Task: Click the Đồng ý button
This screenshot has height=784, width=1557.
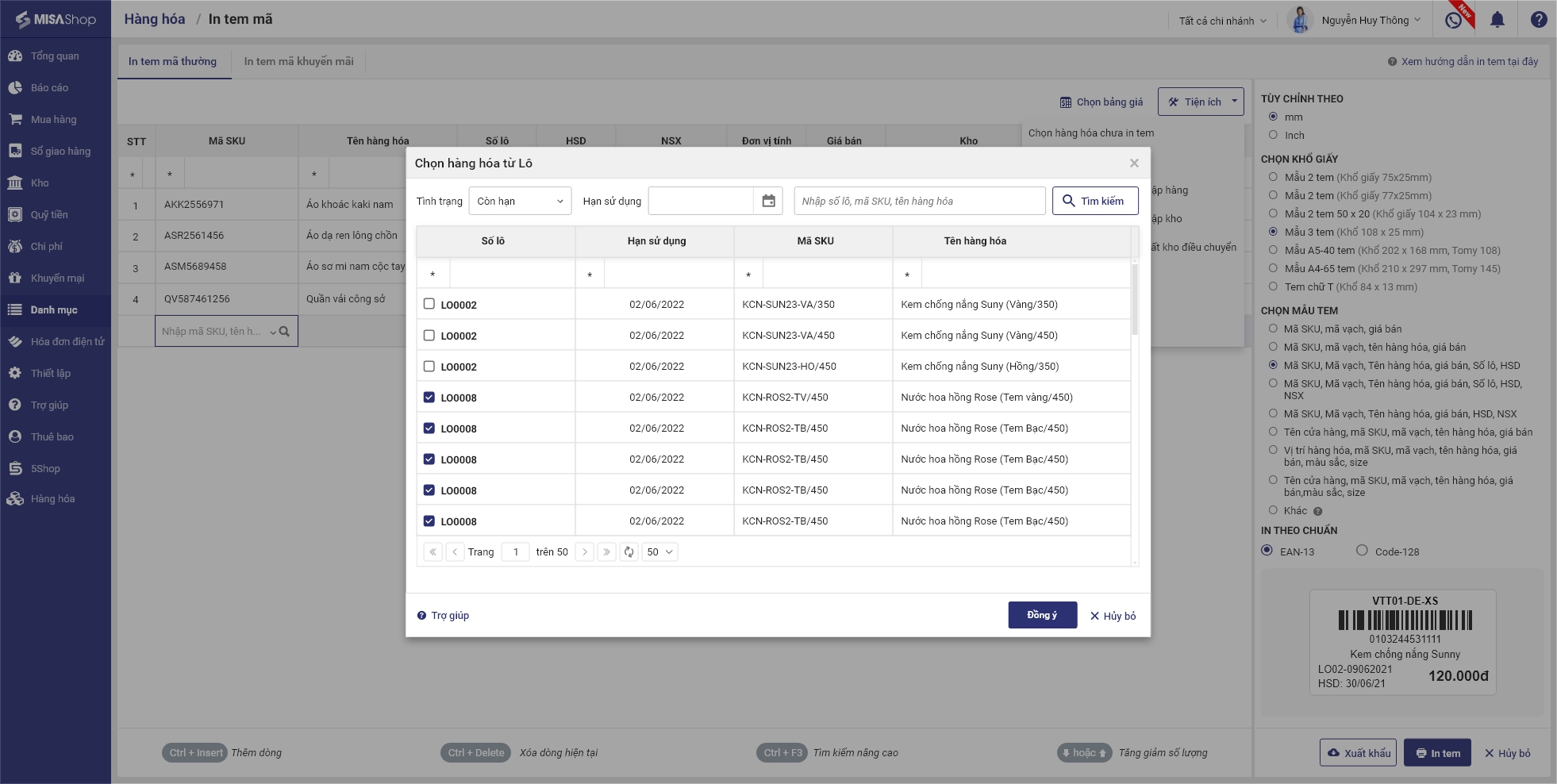Action: [x=1042, y=615]
